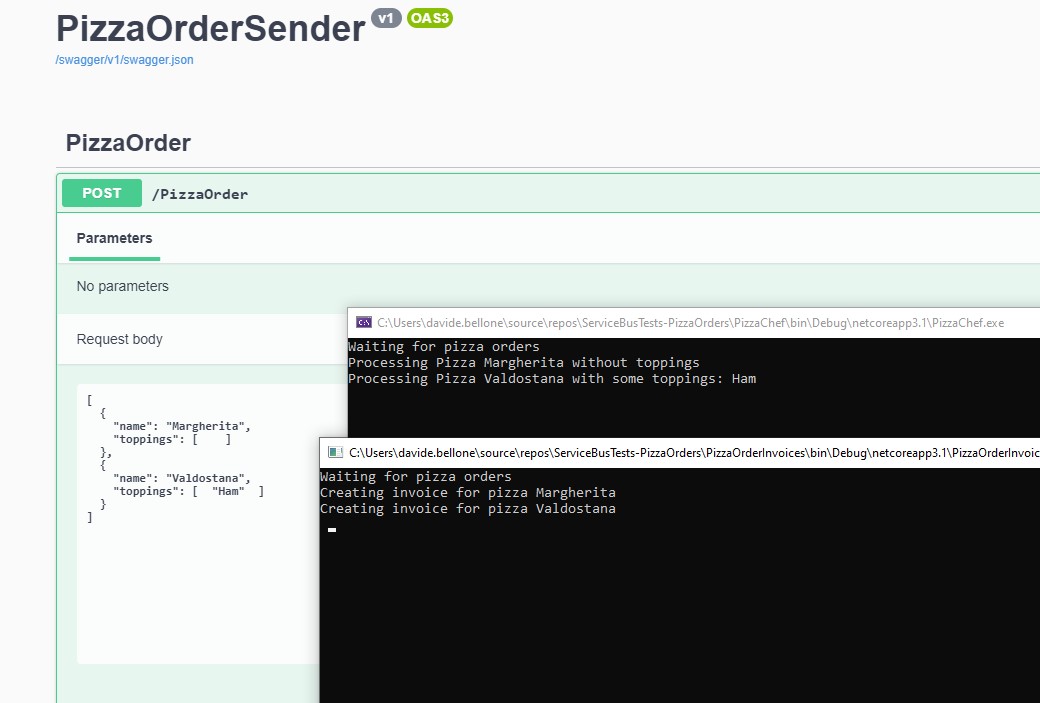1040x703 pixels.
Task: Expand the /PizzaOrder endpoint path
Action: click(x=200, y=194)
